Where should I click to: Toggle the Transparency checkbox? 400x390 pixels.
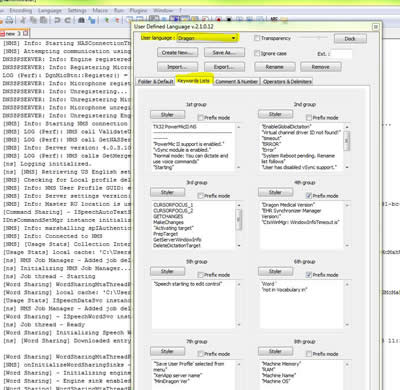[257, 38]
